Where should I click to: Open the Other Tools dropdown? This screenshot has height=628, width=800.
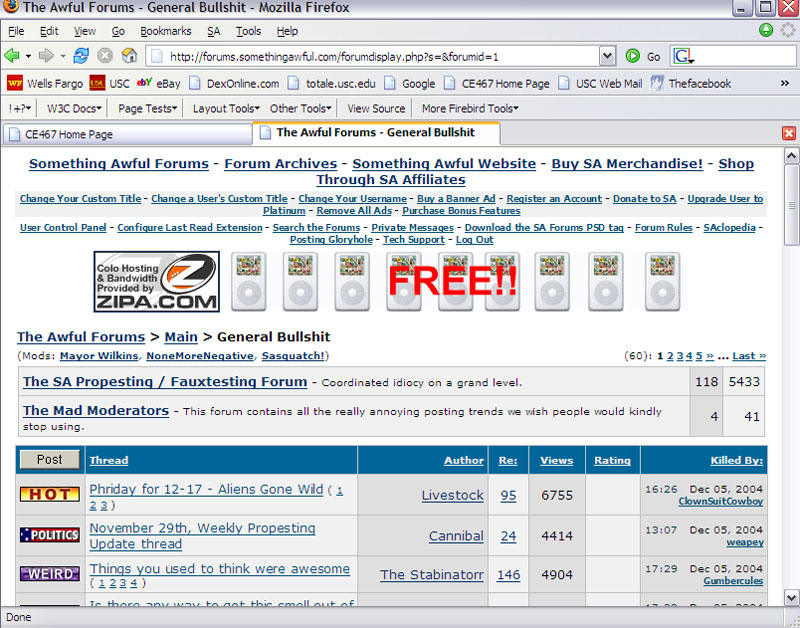(301, 109)
